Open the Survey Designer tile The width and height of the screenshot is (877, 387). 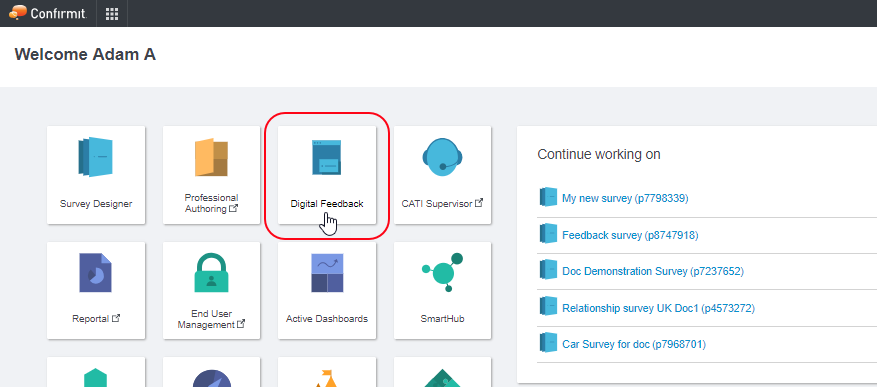click(x=96, y=175)
